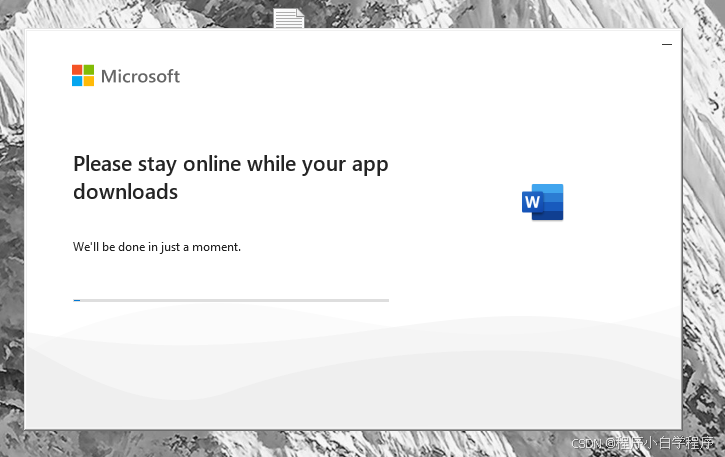This screenshot has width=725, height=457.
Task: Click the download progress bar
Action: (x=231, y=301)
